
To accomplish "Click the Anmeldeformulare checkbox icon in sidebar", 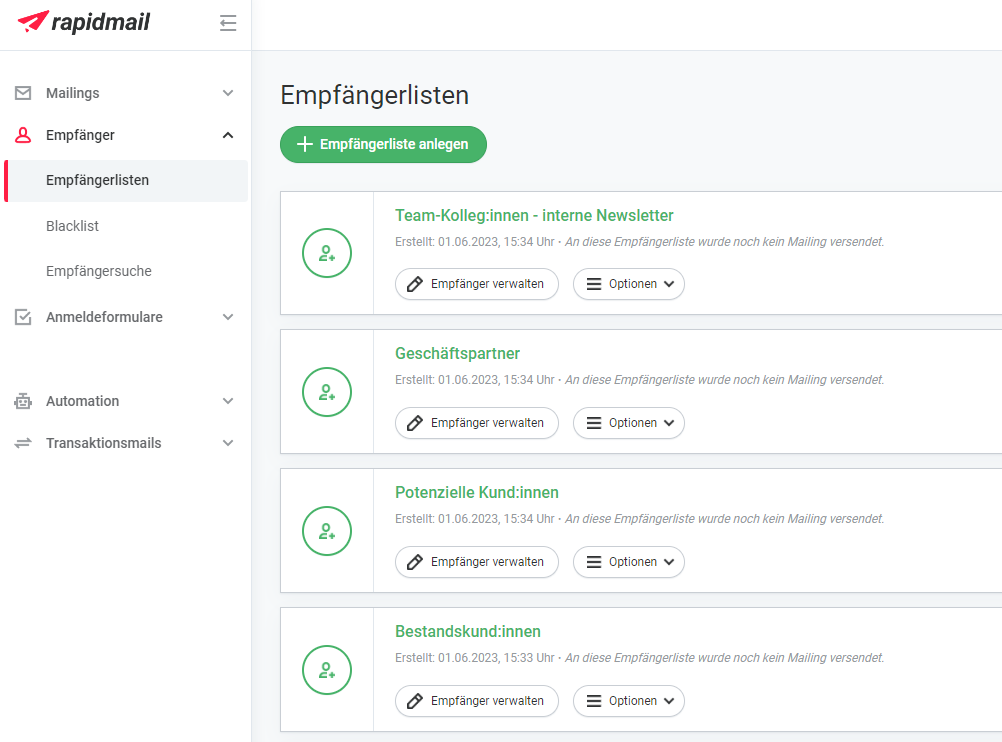I will [x=23, y=317].
